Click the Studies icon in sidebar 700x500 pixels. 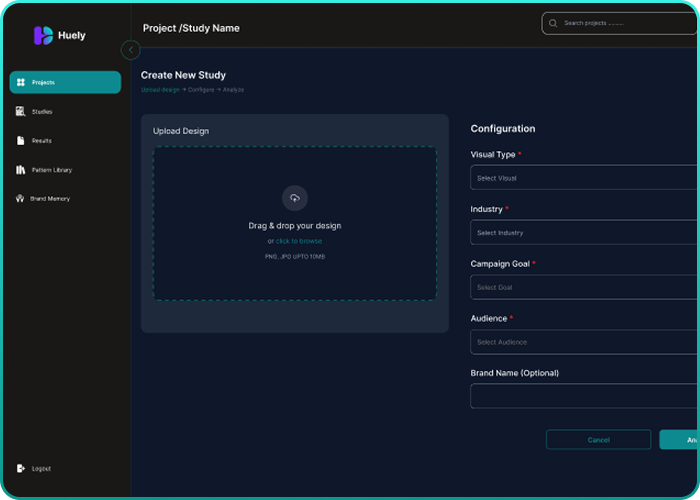21,112
